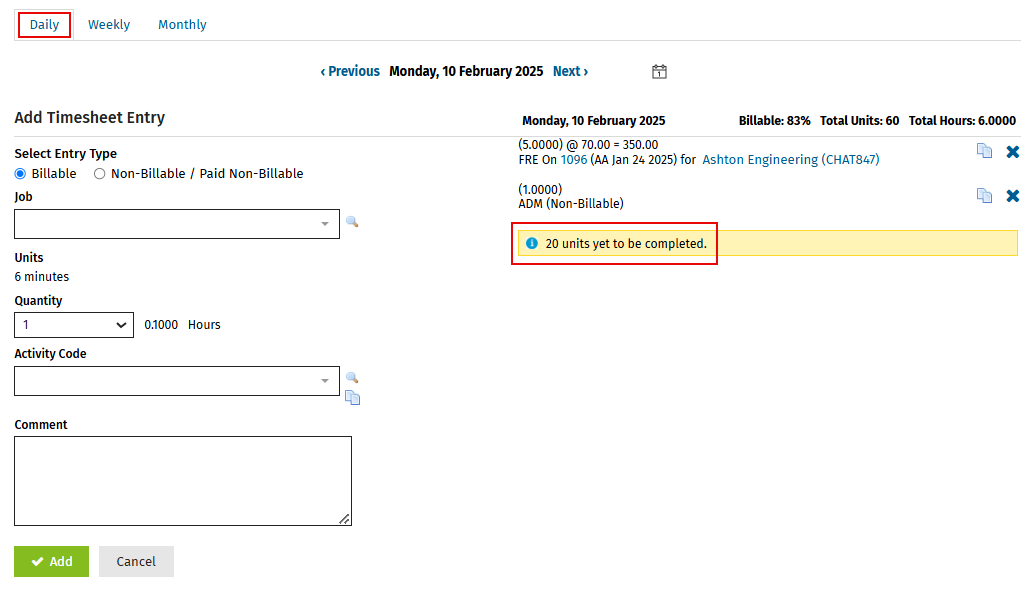Click the Comment box resize handle
Viewport: 1032px width, 590px height.
click(344, 519)
